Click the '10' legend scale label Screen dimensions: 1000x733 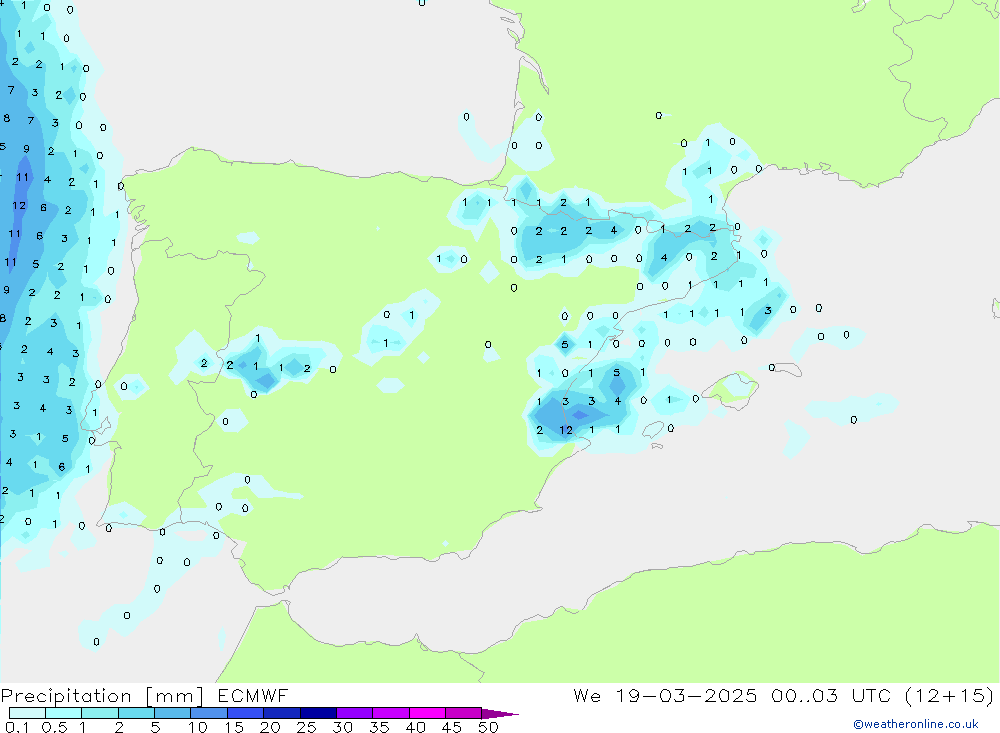coord(197,727)
